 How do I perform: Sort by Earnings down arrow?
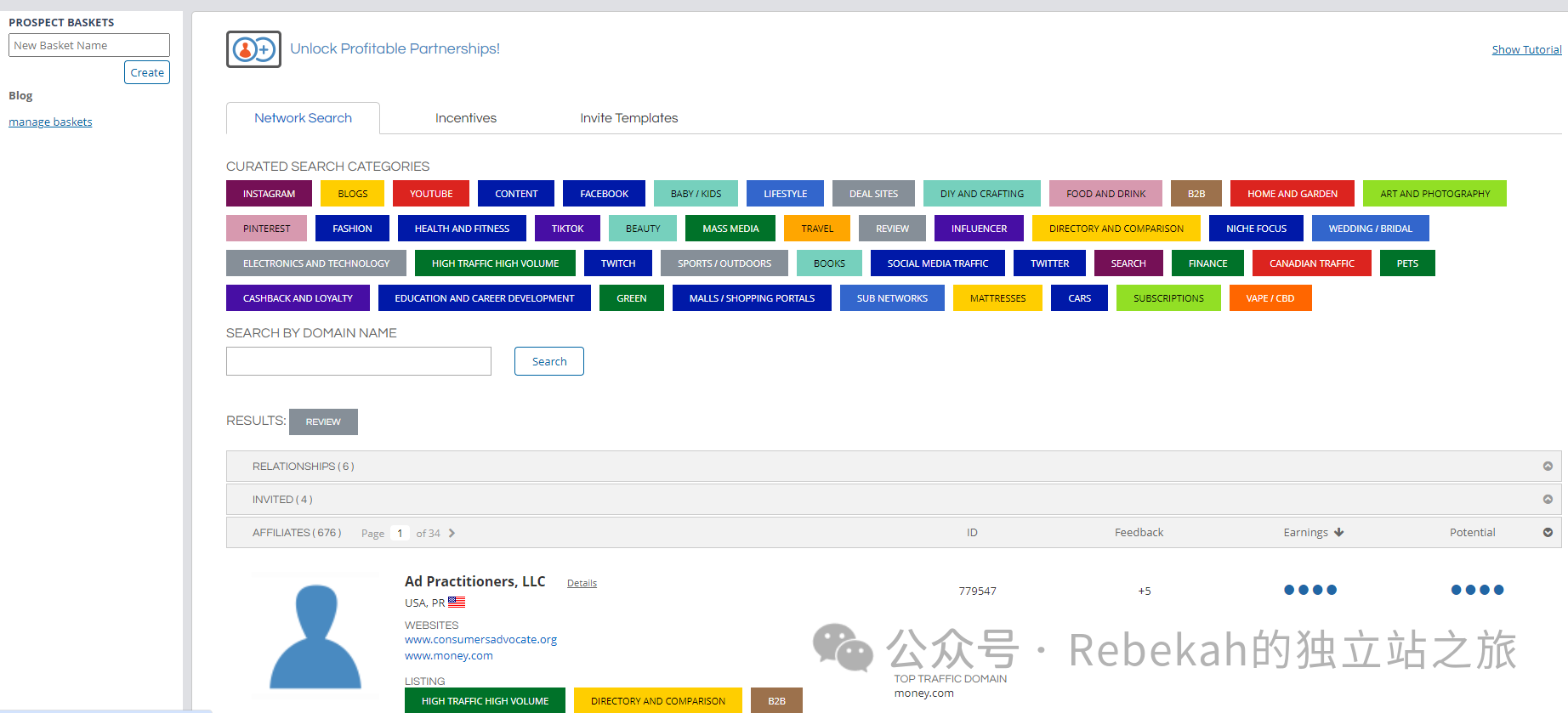click(x=1339, y=533)
